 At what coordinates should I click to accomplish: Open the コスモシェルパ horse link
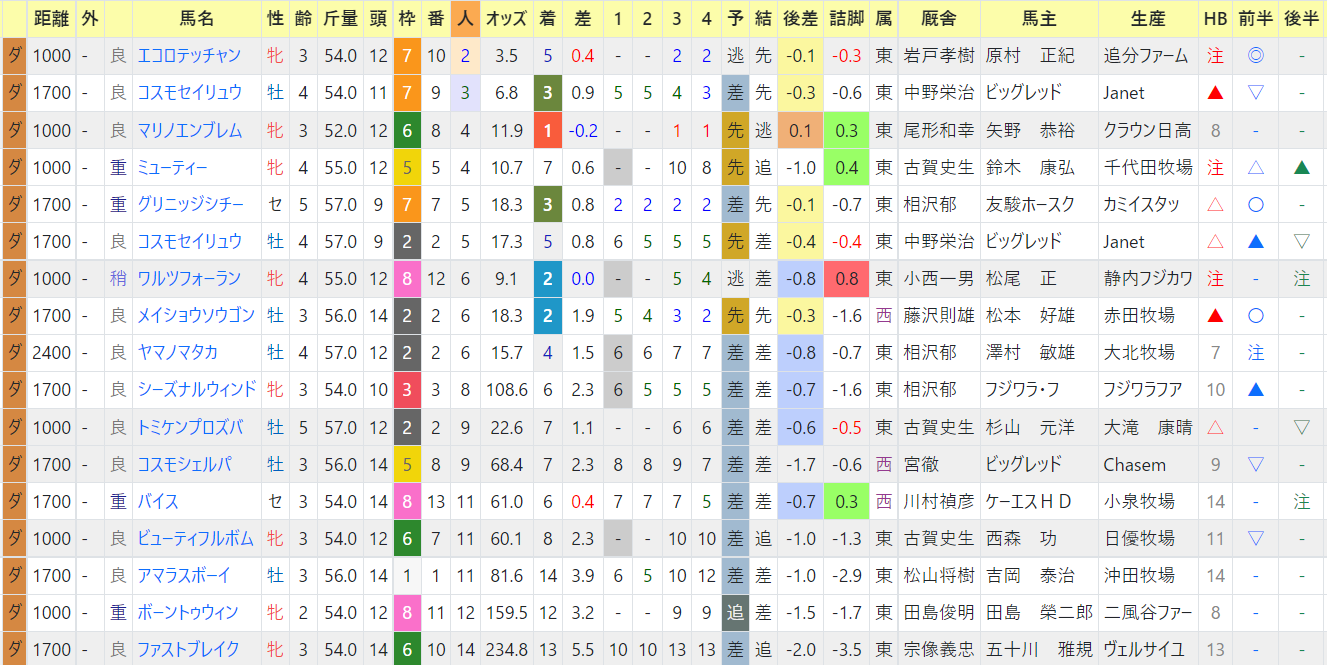(x=183, y=464)
